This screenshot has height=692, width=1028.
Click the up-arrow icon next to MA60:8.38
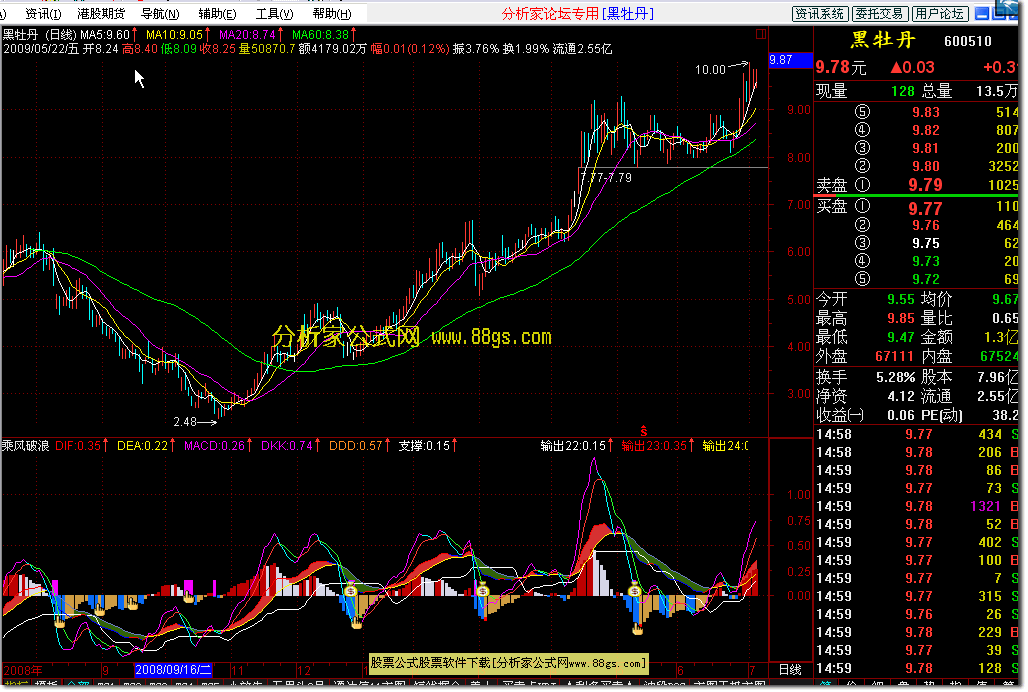point(353,35)
